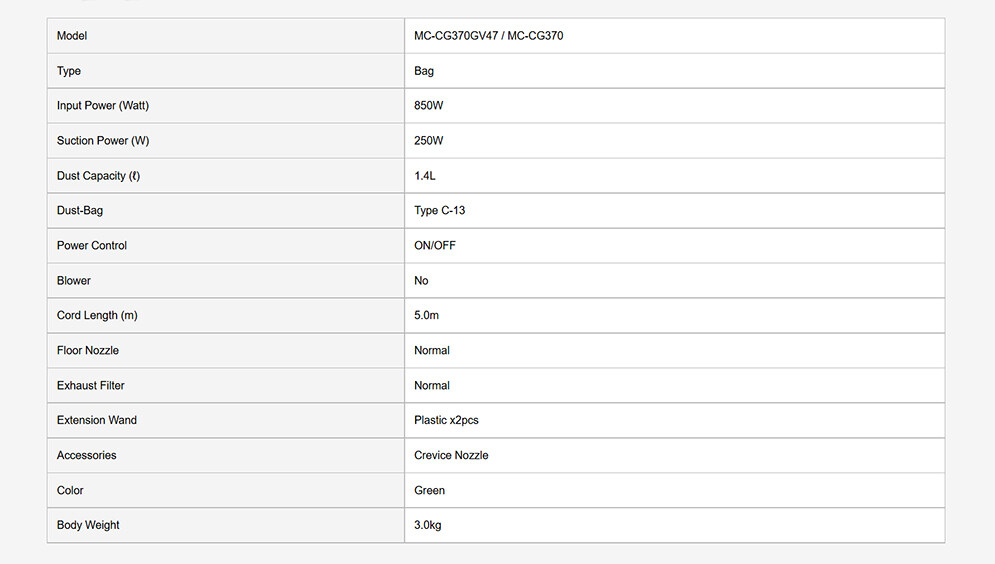Select the 'Model' row label

click(x=72, y=36)
